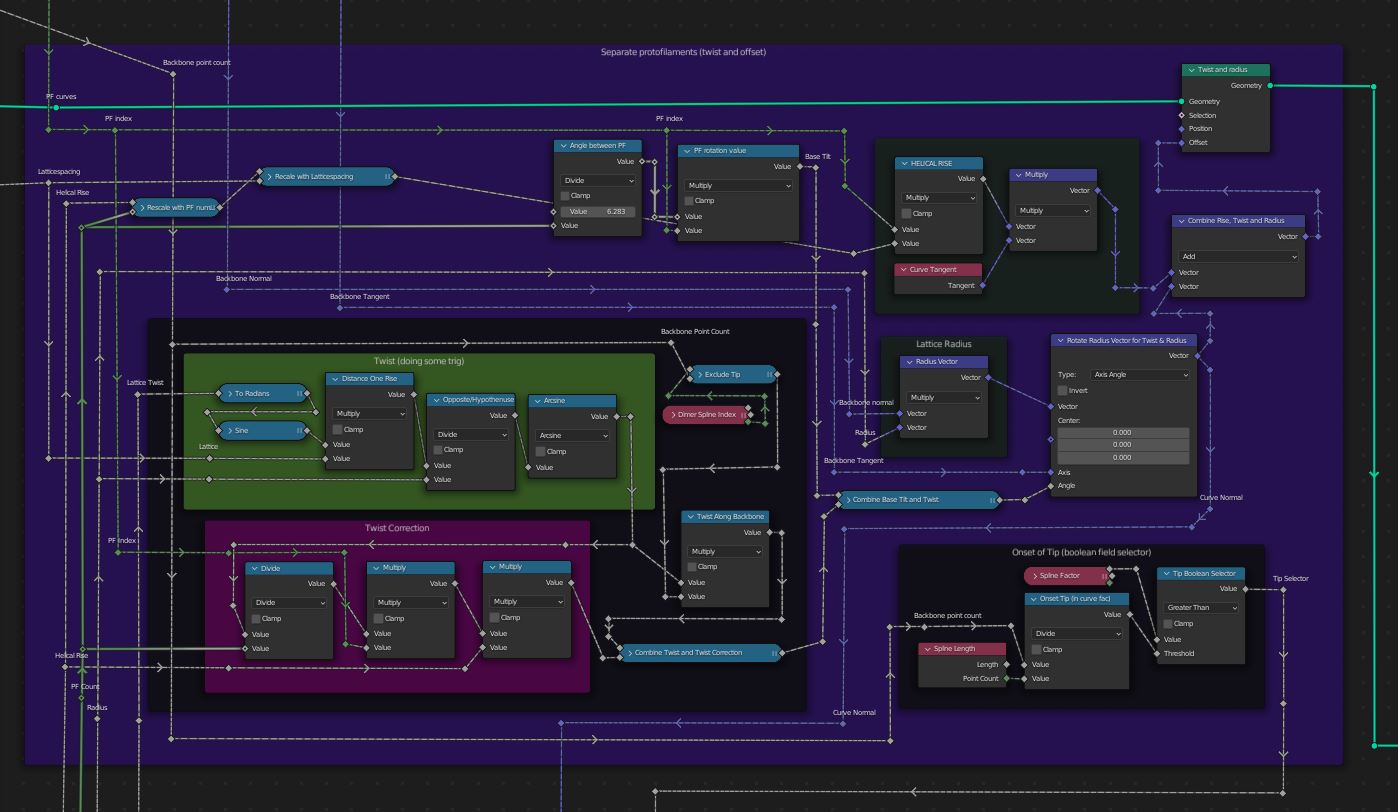The image size is (1398, 812).
Task: Collapse the Twist Along Backbone node
Action: (x=690, y=517)
